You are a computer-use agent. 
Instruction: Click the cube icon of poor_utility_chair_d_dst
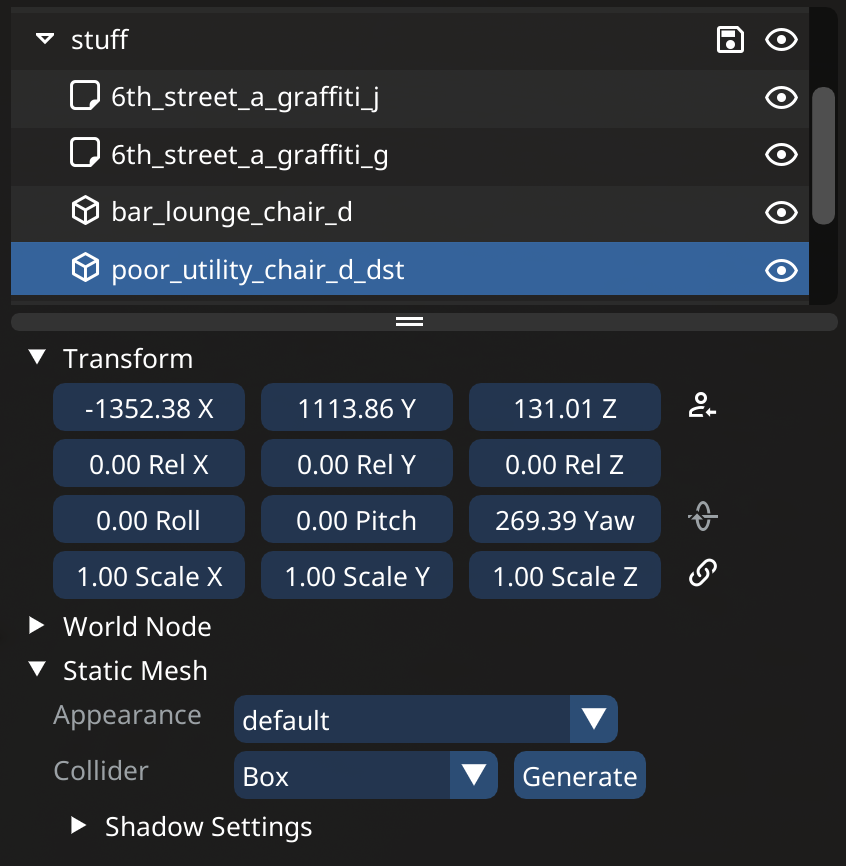(86, 269)
